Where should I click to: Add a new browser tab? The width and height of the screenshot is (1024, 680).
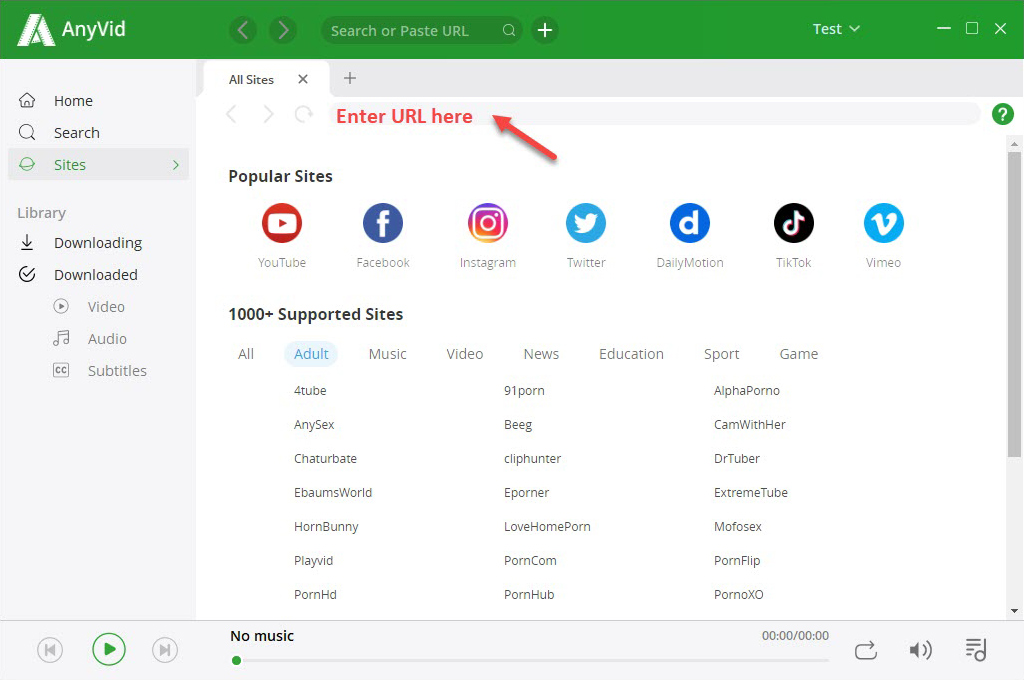point(350,78)
